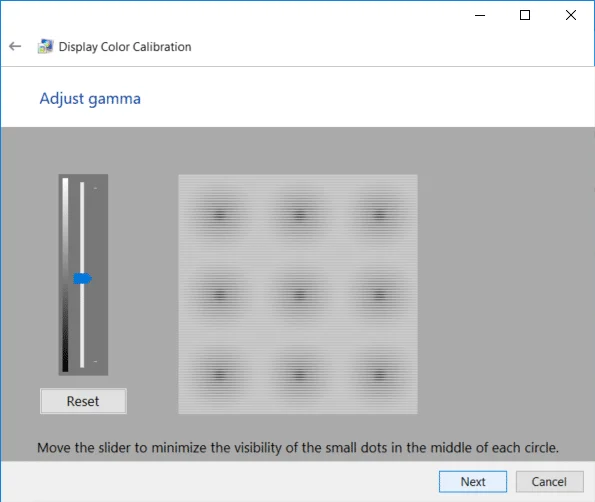Click the Display Color Calibration title text
This screenshot has height=502, width=595.
[x=125, y=47]
